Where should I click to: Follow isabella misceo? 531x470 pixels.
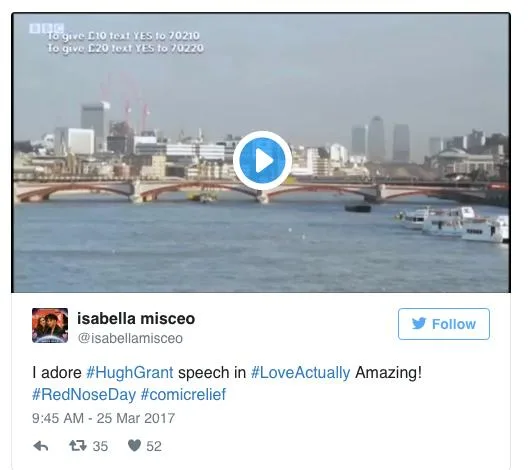[x=444, y=324]
